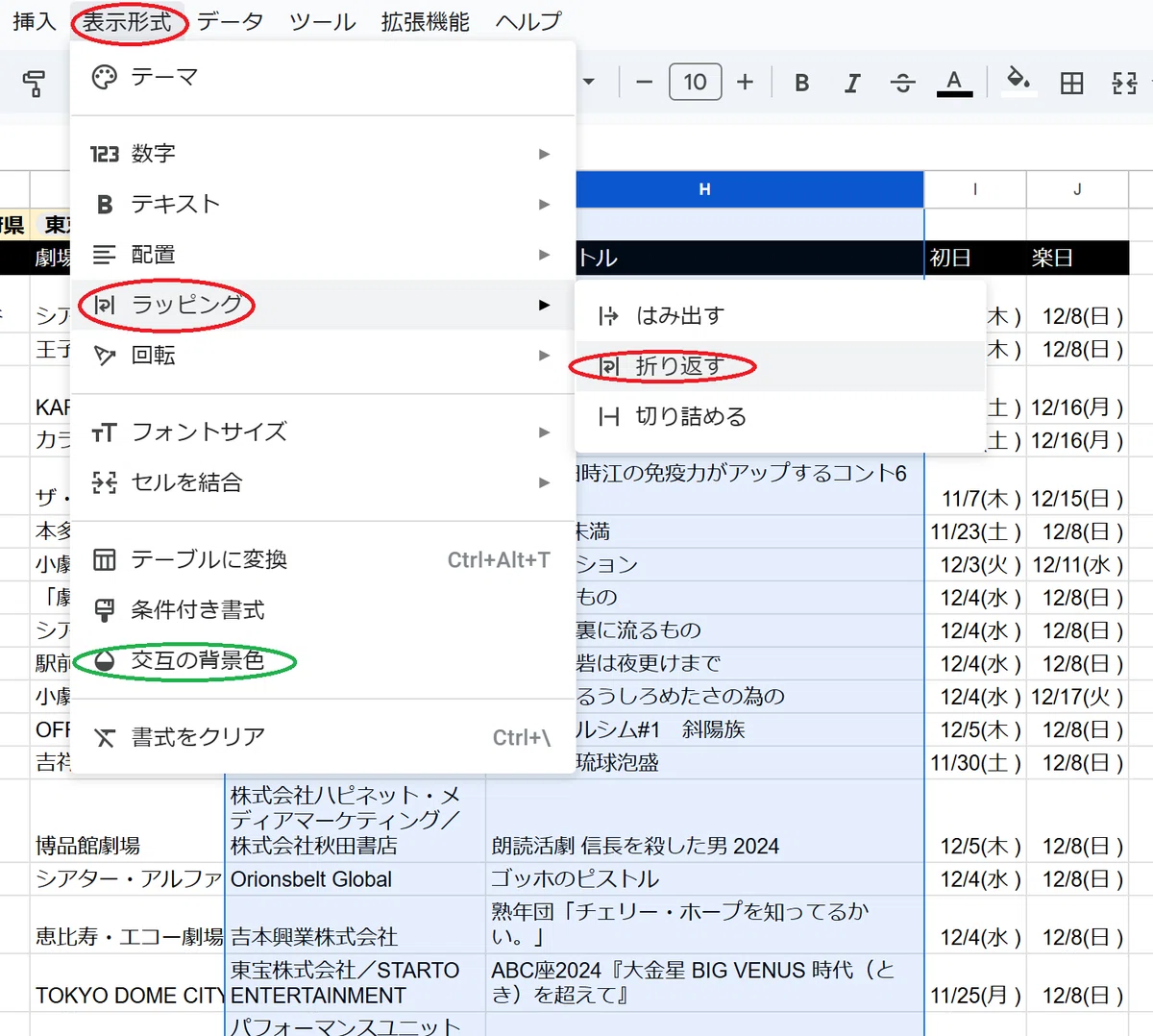Select column I header
The width and height of the screenshot is (1153, 1036).
(975, 189)
